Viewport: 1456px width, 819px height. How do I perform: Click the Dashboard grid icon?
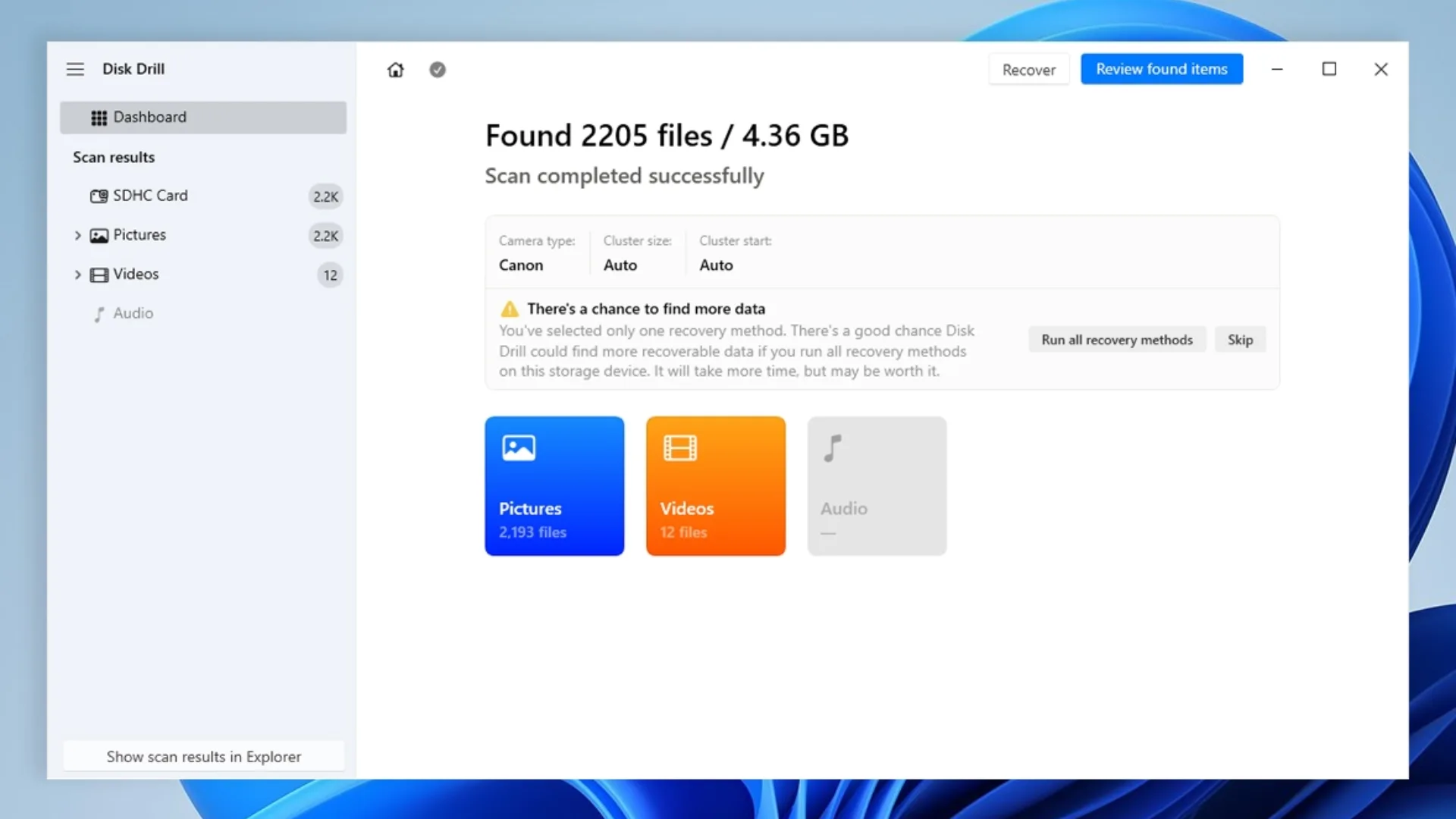point(99,118)
